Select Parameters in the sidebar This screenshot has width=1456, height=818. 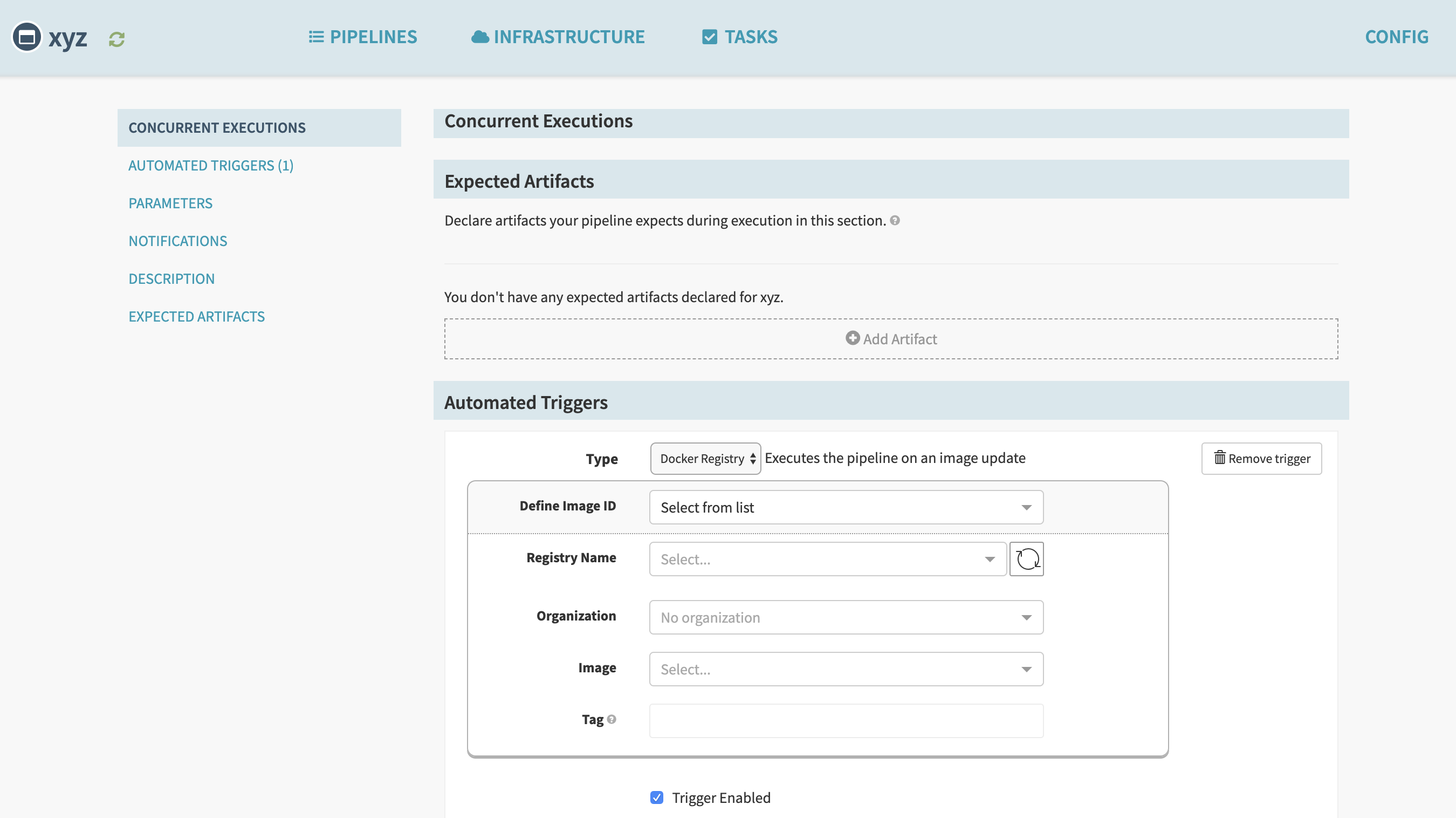click(x=170, y=203)
